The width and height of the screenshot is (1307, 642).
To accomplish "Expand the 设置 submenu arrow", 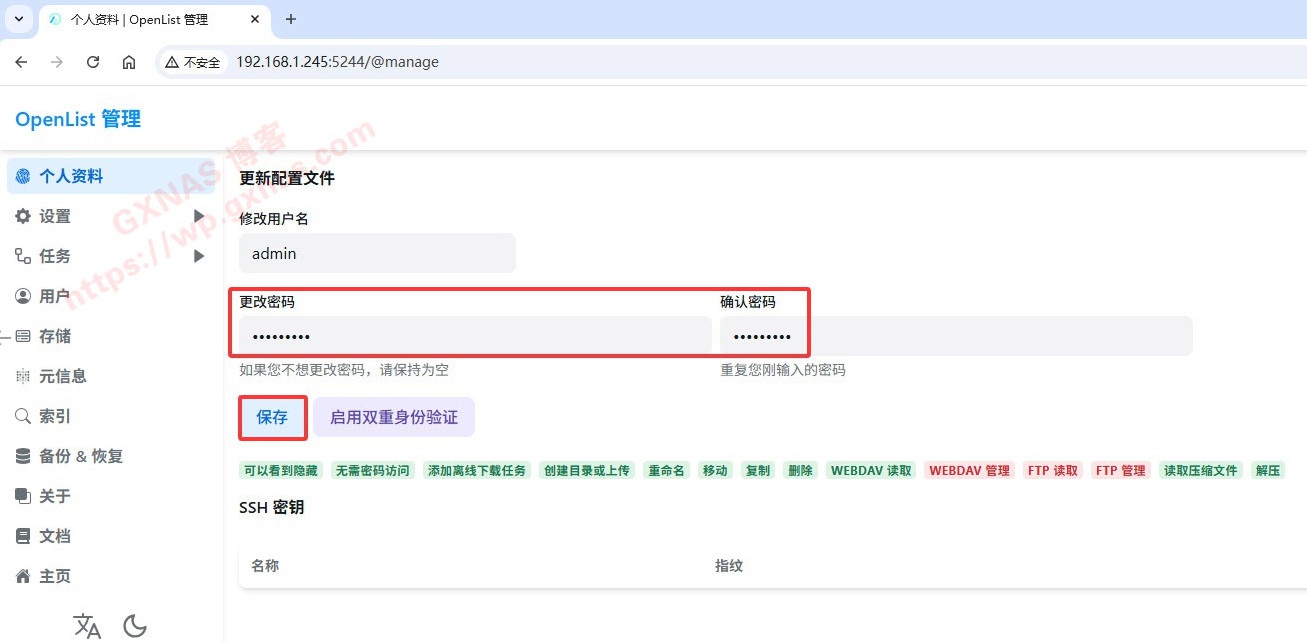I will (x=199, y=216).
